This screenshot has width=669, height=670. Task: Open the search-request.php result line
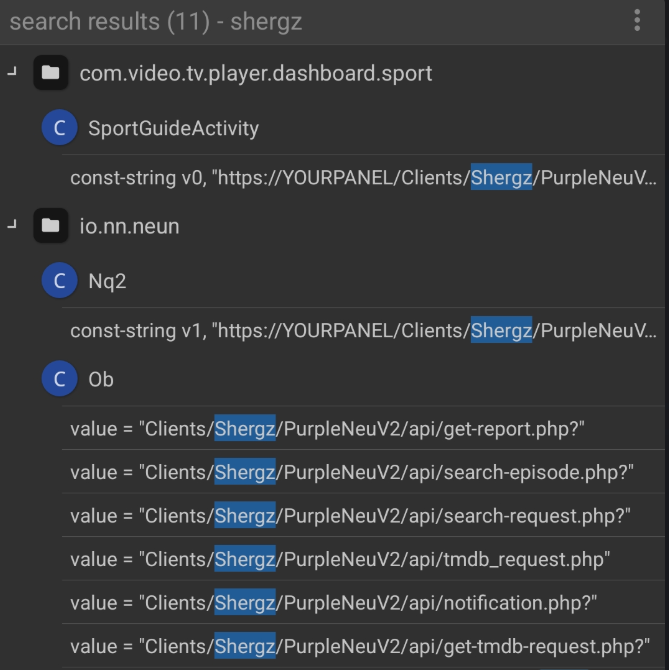[350, 516]
